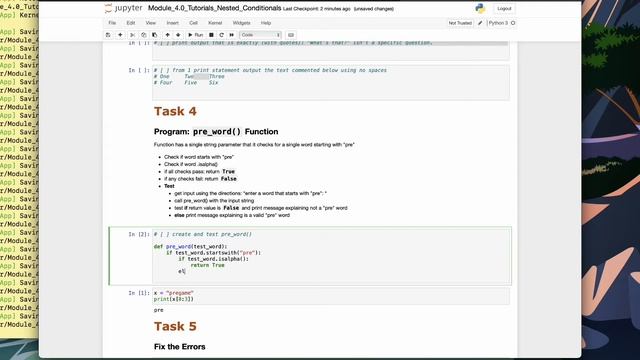The image size is (640, 360).
Task: Click the def pre_word(test_word): line
Action: pos(190,247)
